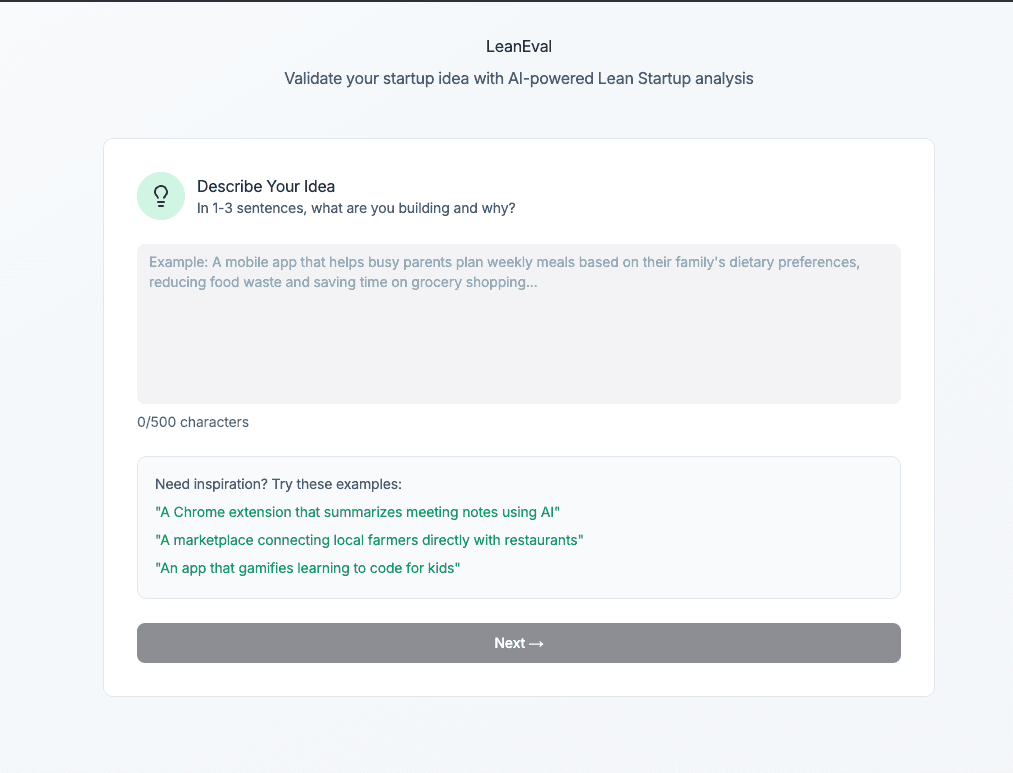
Task: Click the Need inspiration? label text
Action: click(x=278, y=484)
